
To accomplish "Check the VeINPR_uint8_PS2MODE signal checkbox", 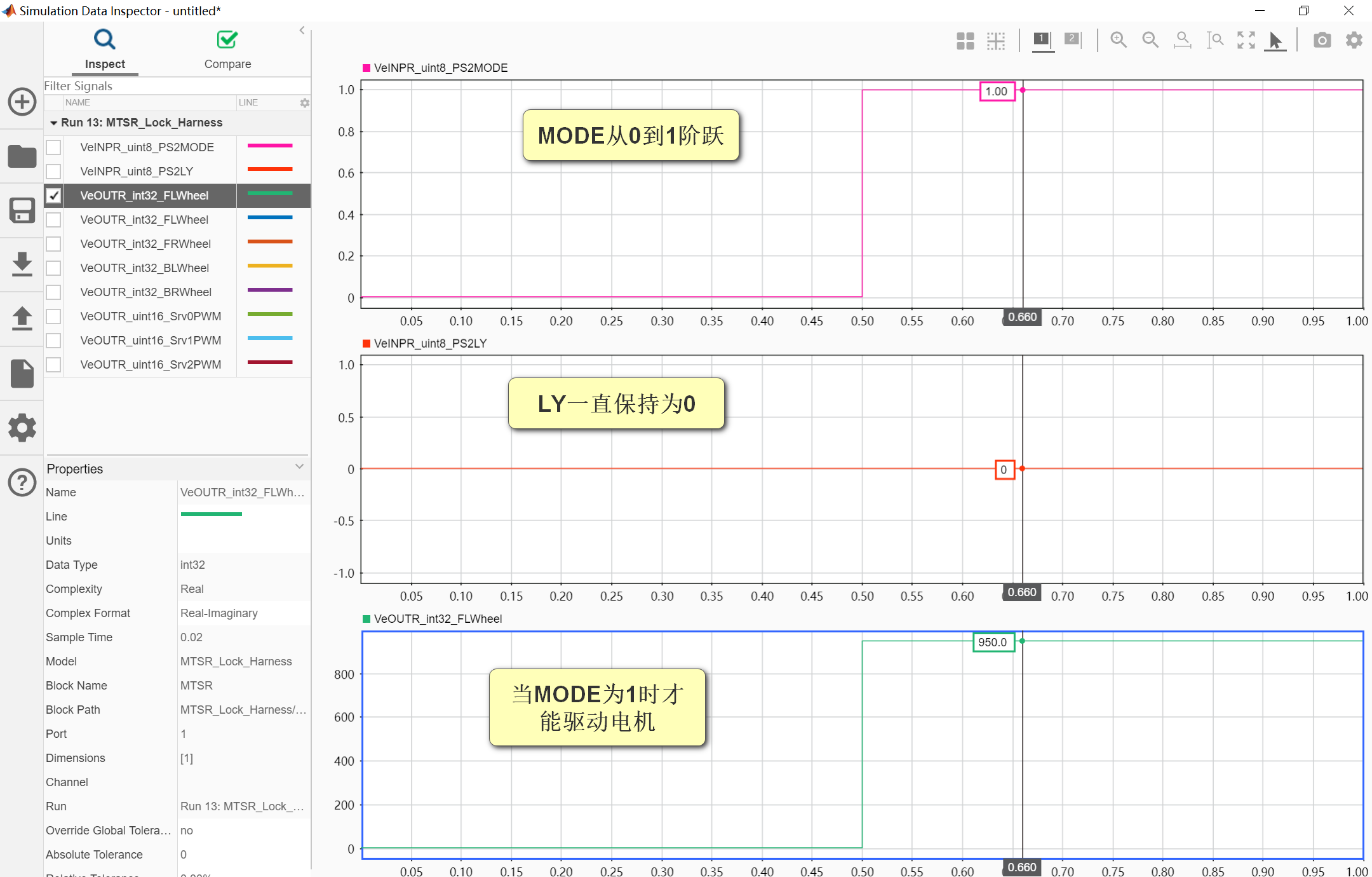I will click(x=54, y=147).
